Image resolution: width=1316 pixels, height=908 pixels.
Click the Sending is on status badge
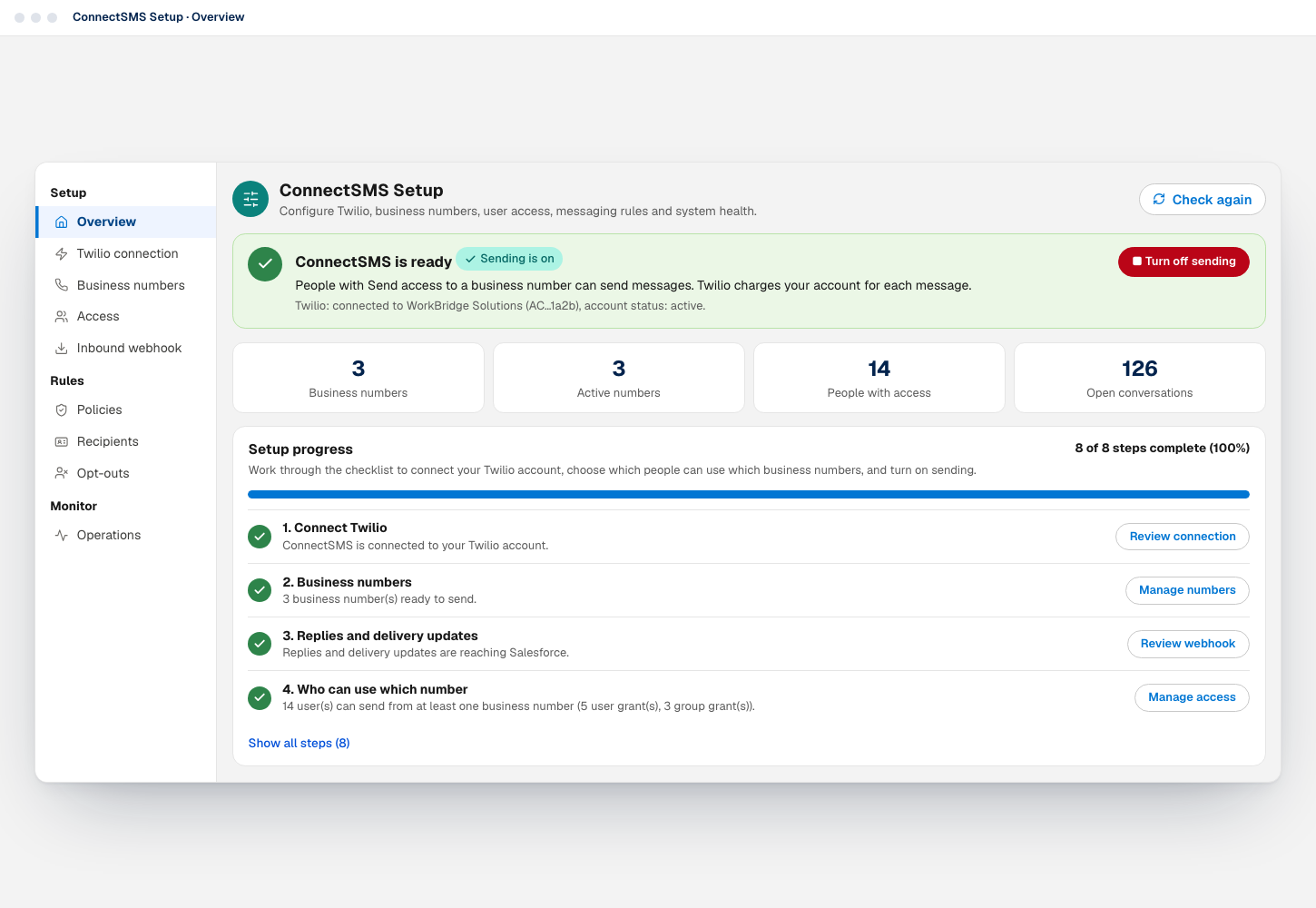(509, 259)
